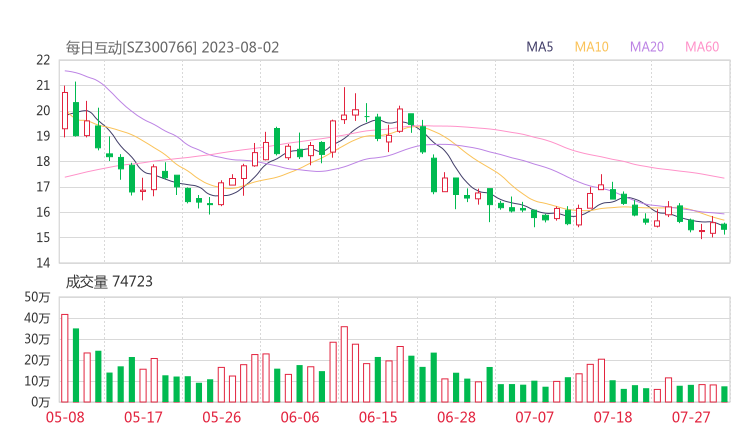Click the volume axis label 40万
This screenshot has width=740, height=440.
click(x=37, y=318)
